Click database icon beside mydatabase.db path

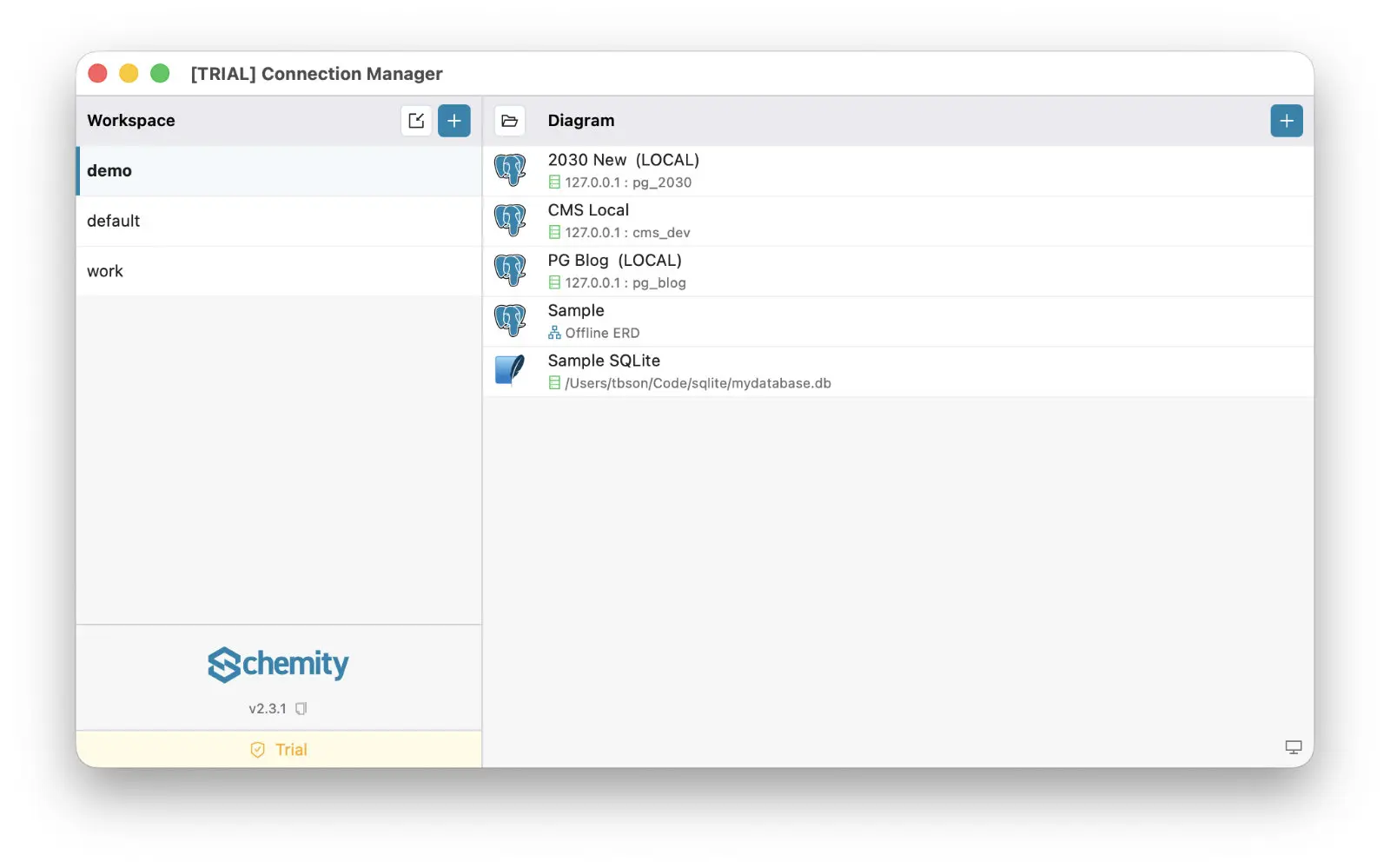(554, 383)
